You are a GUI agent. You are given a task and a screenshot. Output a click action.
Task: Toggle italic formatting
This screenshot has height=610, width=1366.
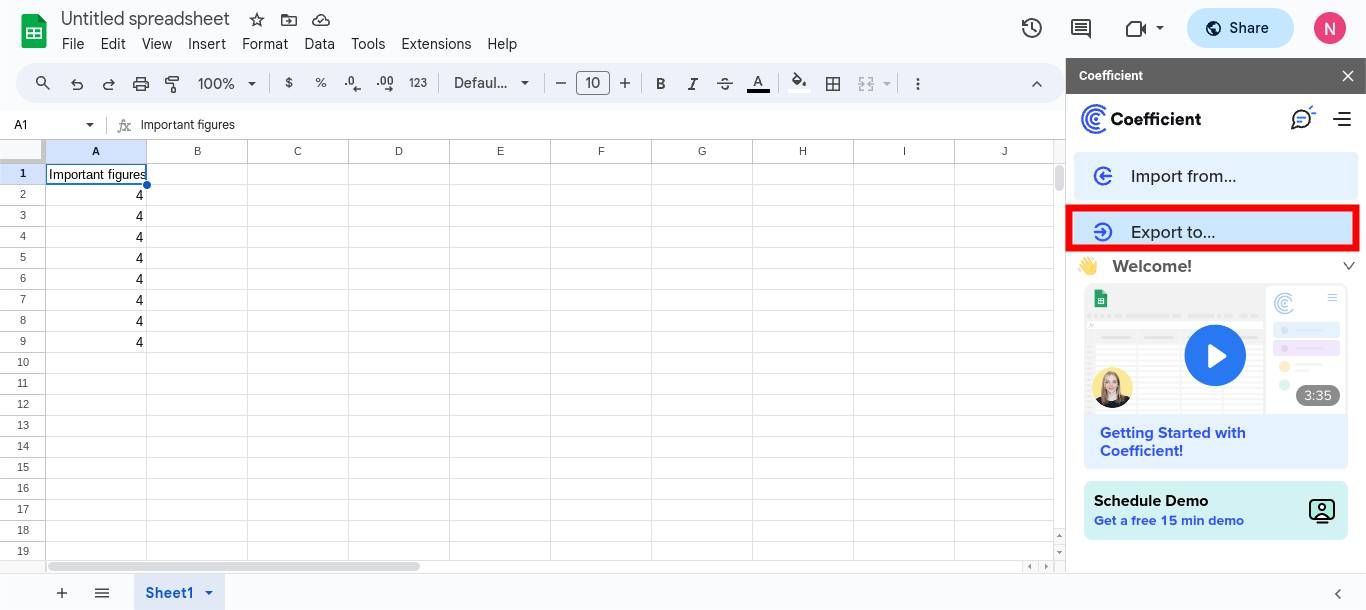692,83
